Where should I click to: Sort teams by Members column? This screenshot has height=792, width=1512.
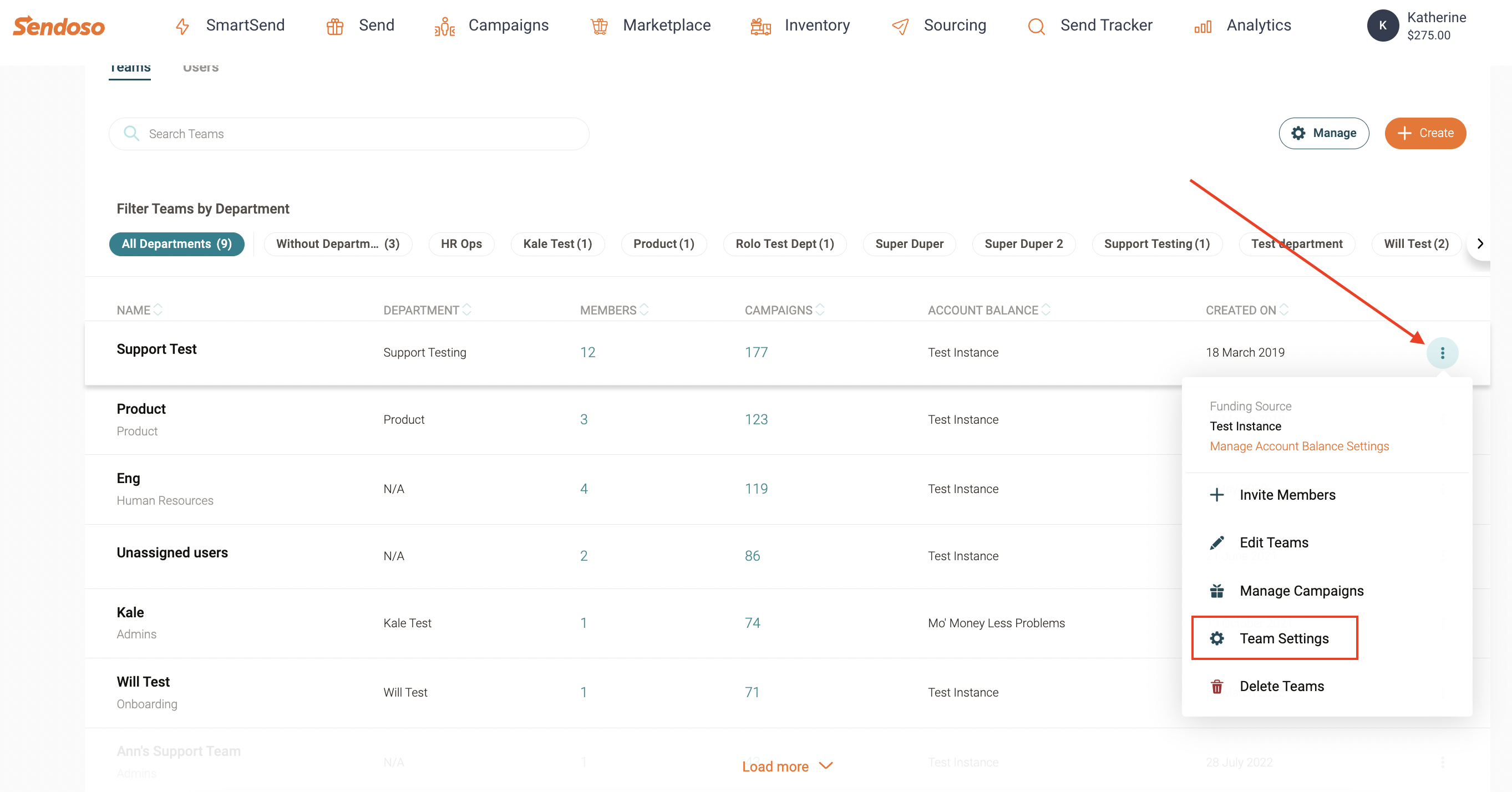(614, 310)
